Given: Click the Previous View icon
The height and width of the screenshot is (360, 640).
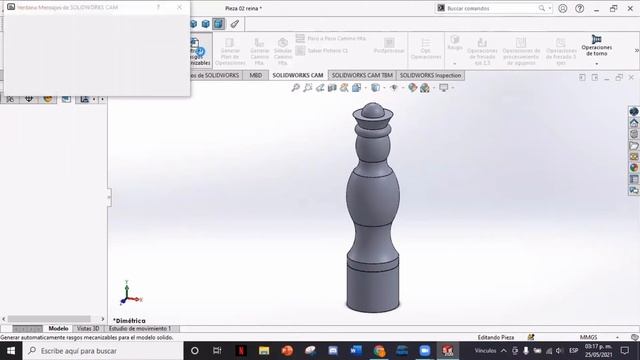Looking at the screenshot, I should point(320,87).
